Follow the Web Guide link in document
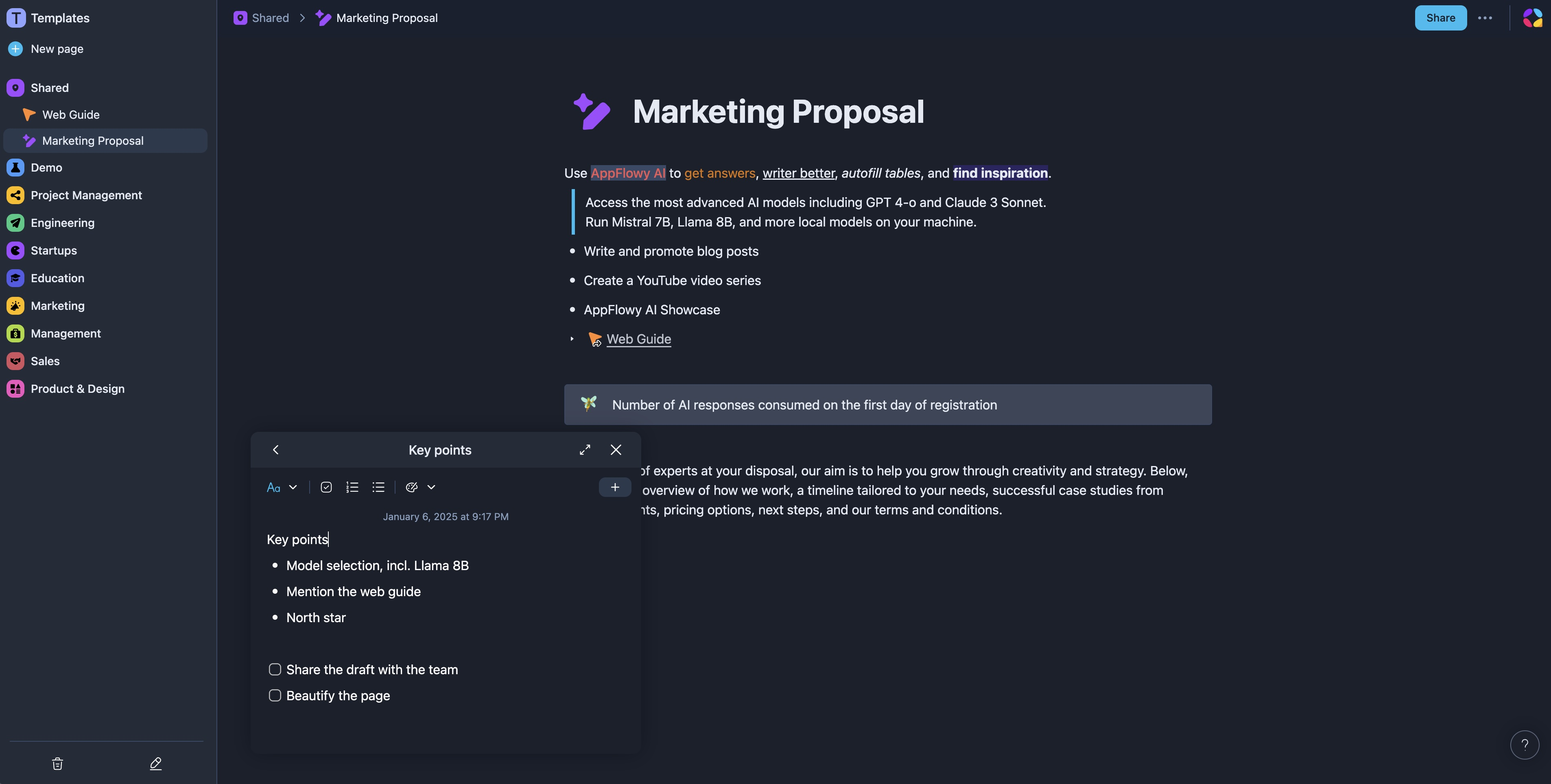 coord(638,340)
